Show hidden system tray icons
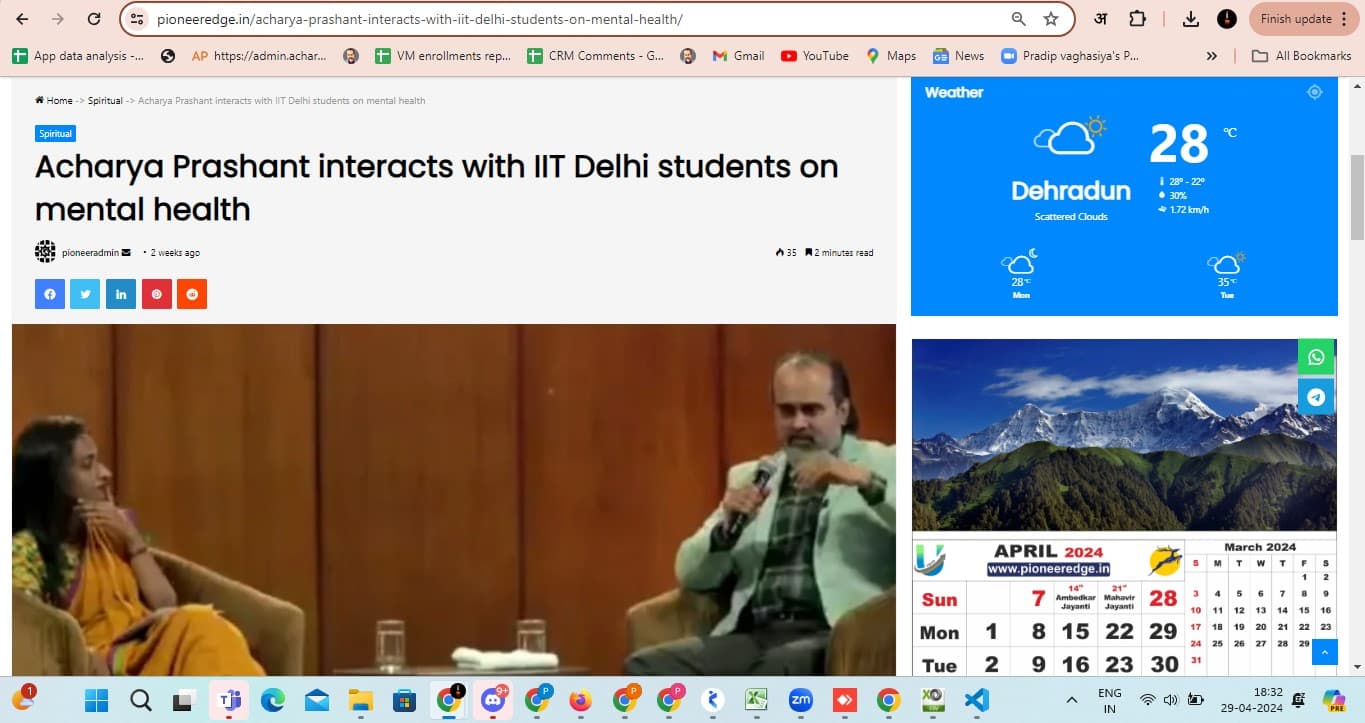The image size is (1365, 723). tap(1072, 700)
